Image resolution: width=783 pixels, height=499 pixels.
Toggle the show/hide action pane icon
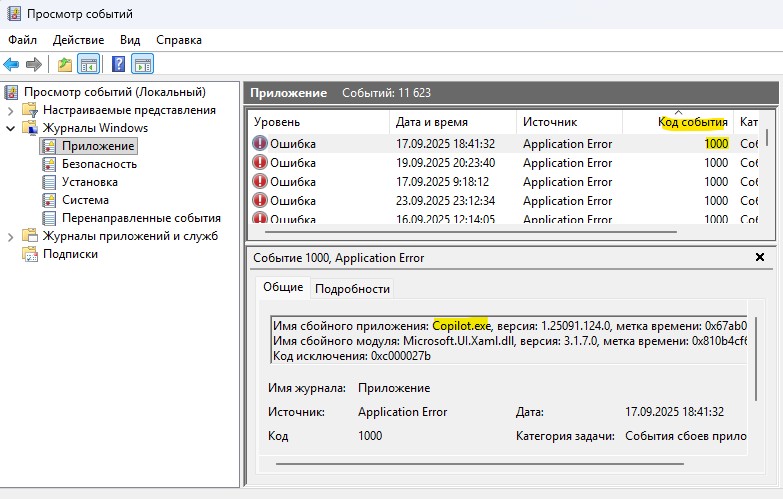(x=142, y=65)
